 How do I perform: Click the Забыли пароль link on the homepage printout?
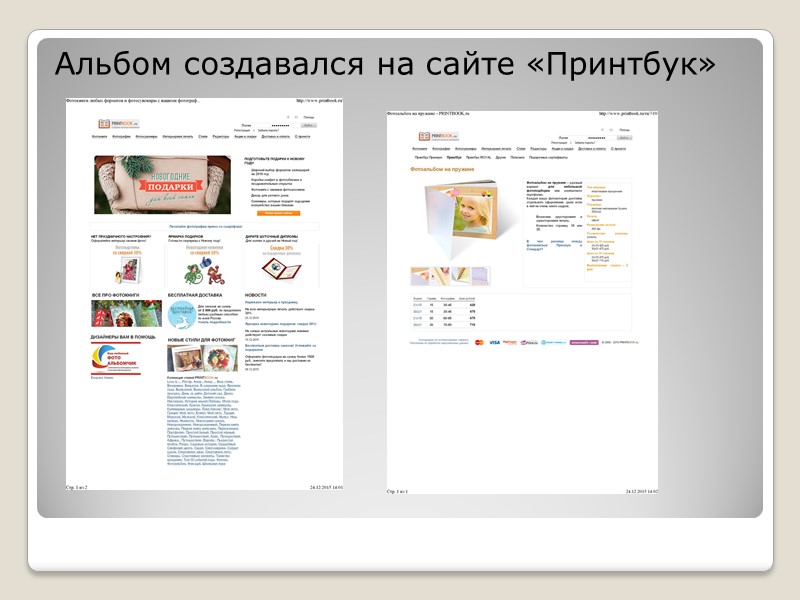pyautogui.click(x=268, y=131)
